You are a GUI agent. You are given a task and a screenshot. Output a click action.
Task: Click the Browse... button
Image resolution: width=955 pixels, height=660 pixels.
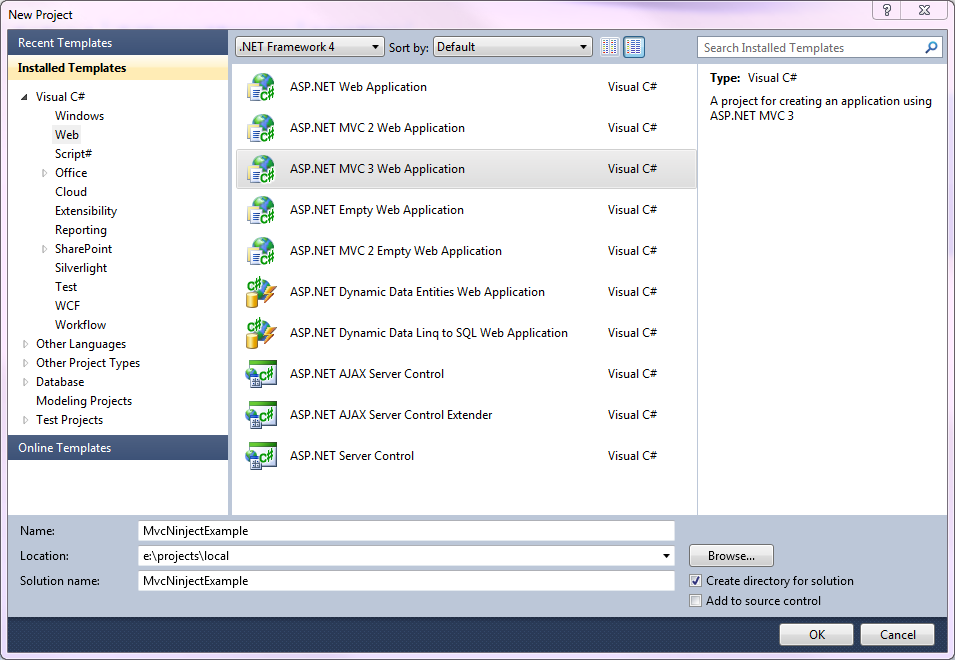point(731,556)
